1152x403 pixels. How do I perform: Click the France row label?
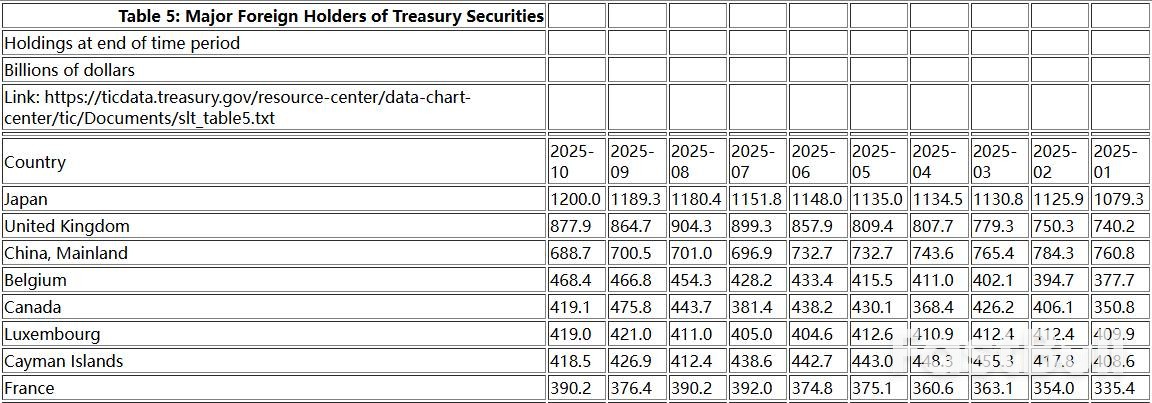click(30, 388)
